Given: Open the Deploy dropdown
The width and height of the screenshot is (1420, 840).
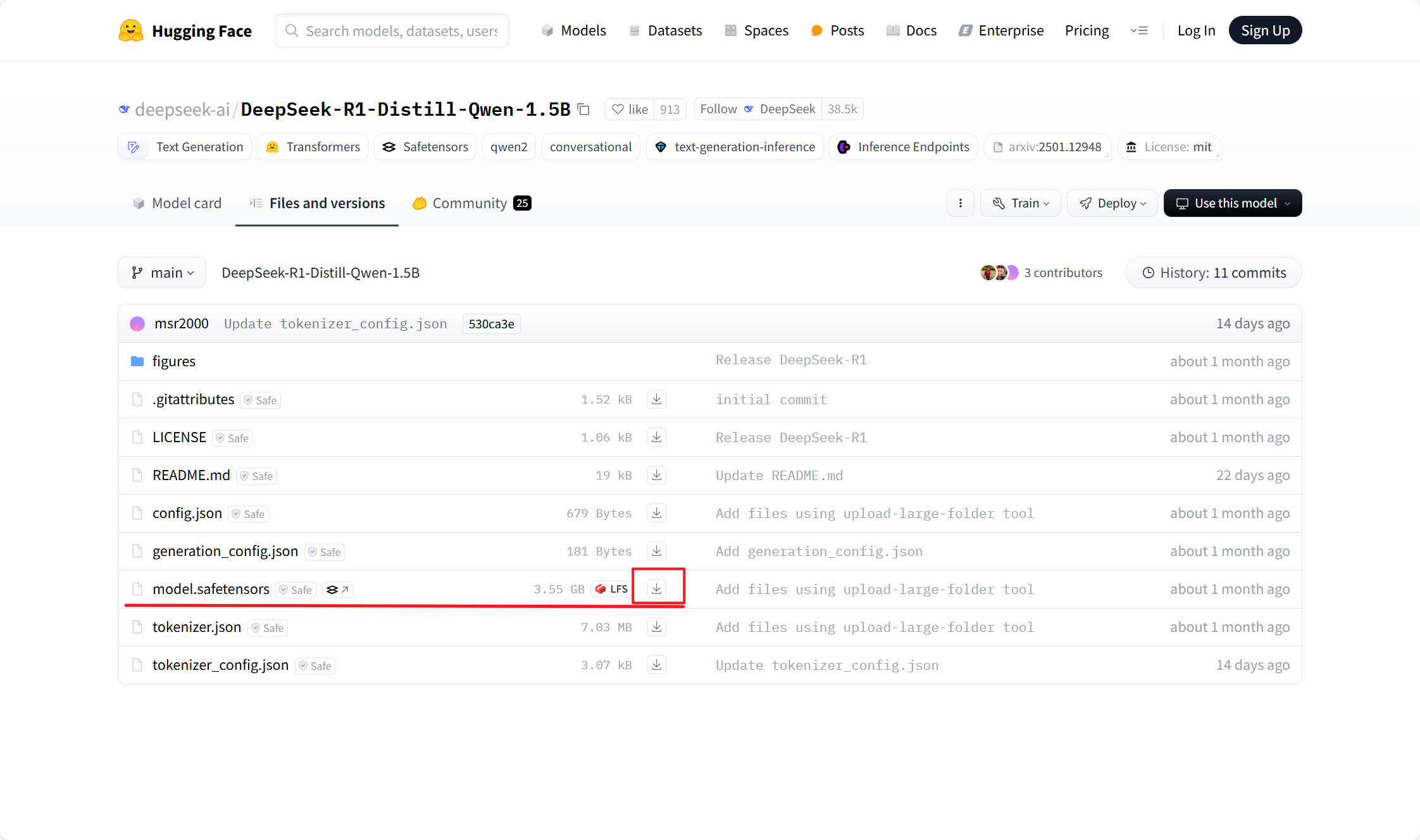Looking at the screenshot, I should coord(1112,203).
